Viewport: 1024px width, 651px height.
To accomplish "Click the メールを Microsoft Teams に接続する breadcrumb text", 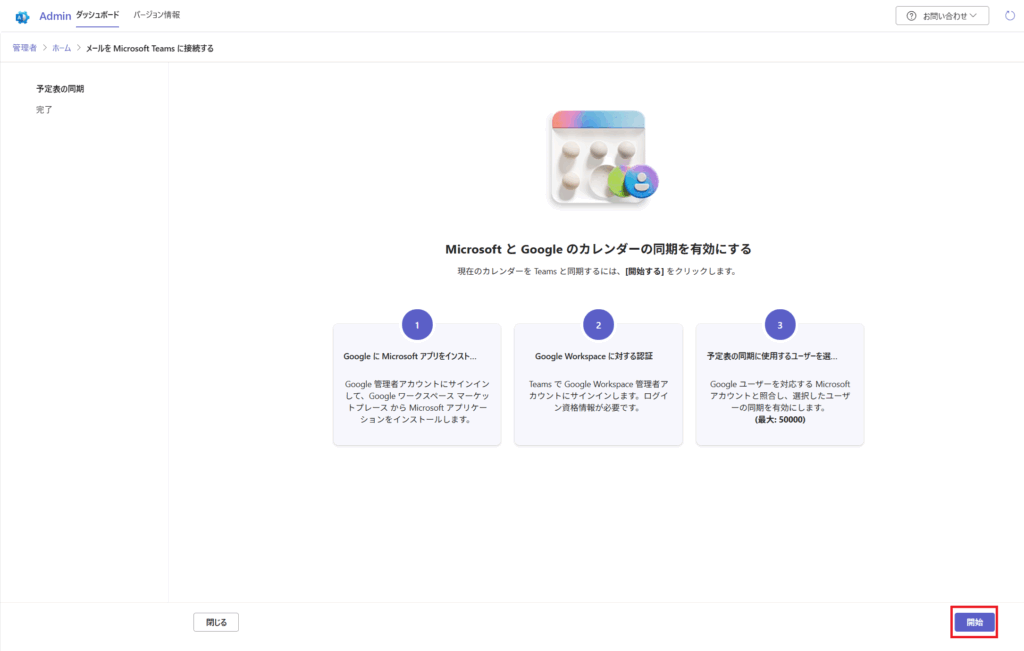I will pyautogui.click(x=150, y=48).
